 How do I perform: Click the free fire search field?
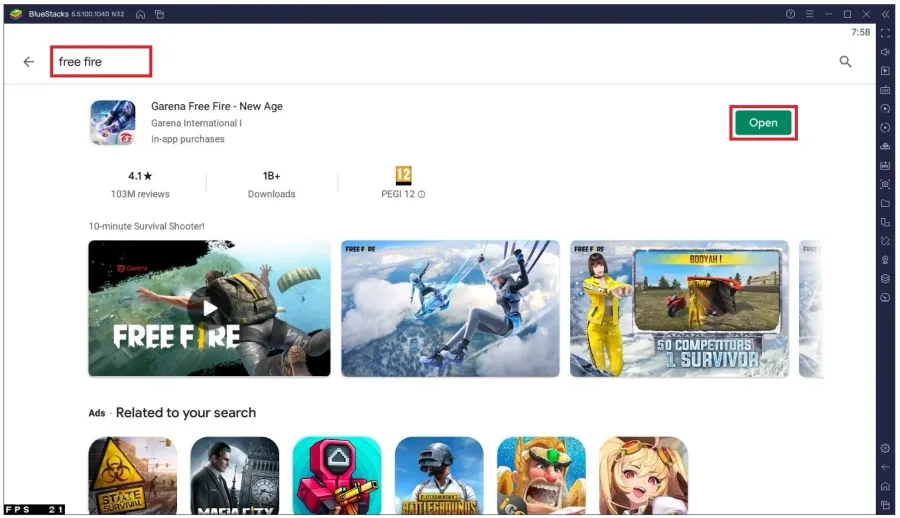(x=101, y=61)
